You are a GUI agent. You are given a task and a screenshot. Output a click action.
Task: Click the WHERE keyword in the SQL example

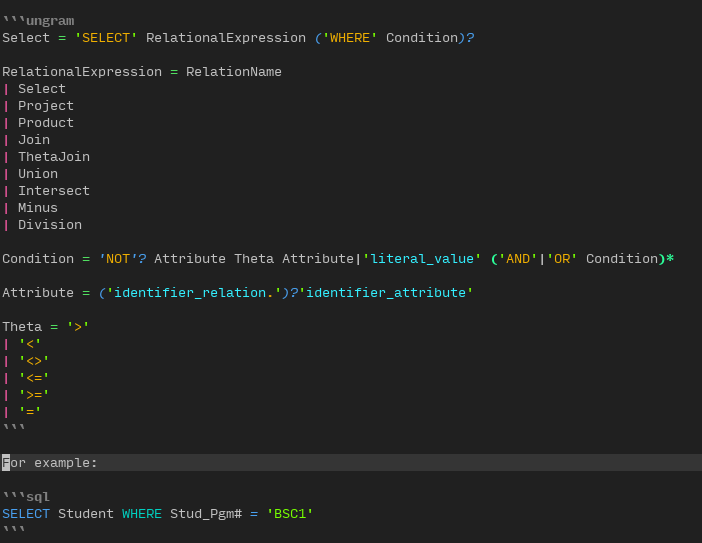142,514
